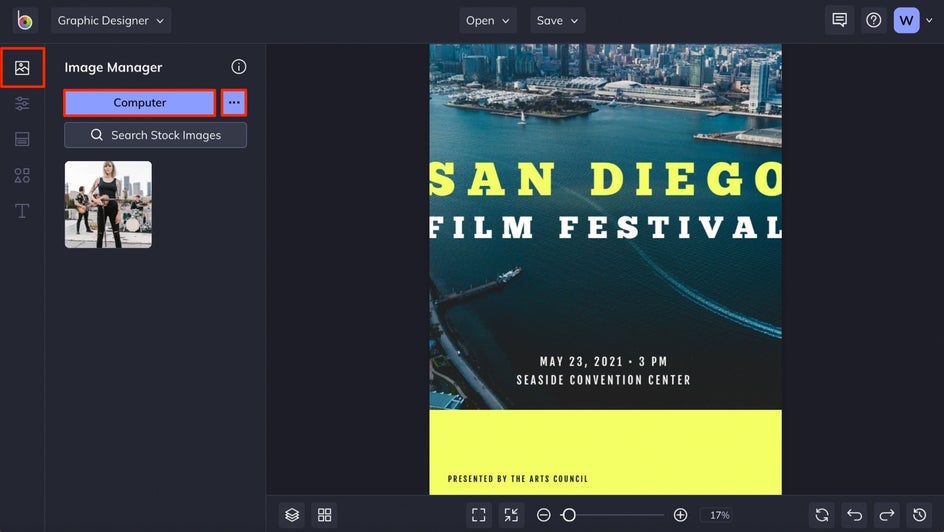Click the zoom slider handle
The image size is (944, 532).
click(x=569, y=515)
